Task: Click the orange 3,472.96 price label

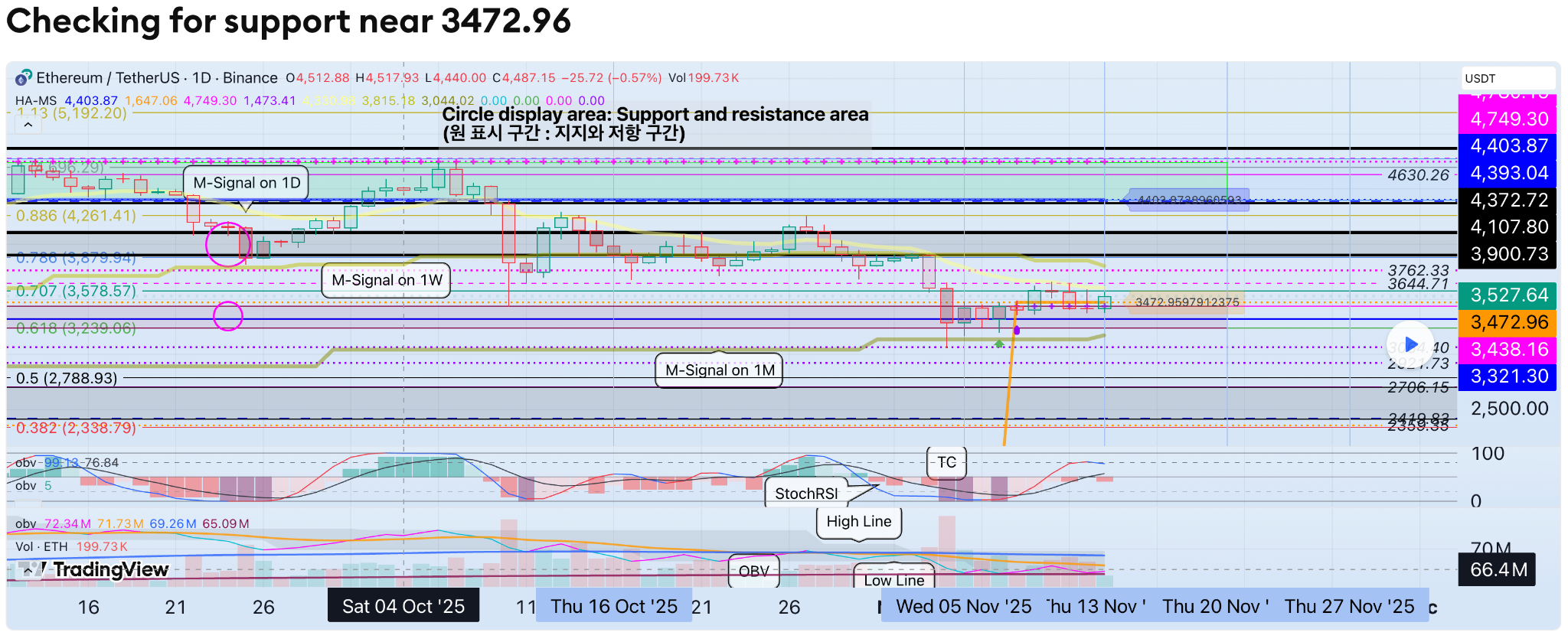Action: (x=1508, y=322)
